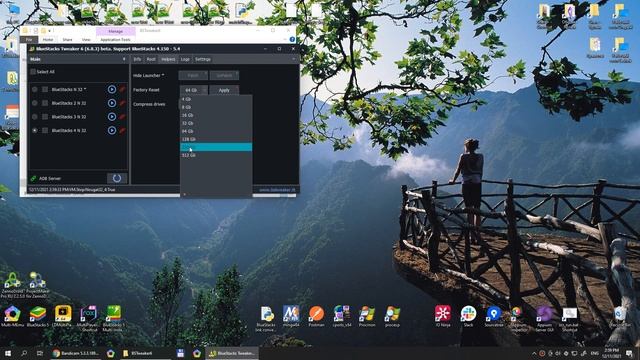Check the BlueStacks 2 N 32 checkbox
The image size is (640, 360).
pyautogui.click(x=45, y=103)
